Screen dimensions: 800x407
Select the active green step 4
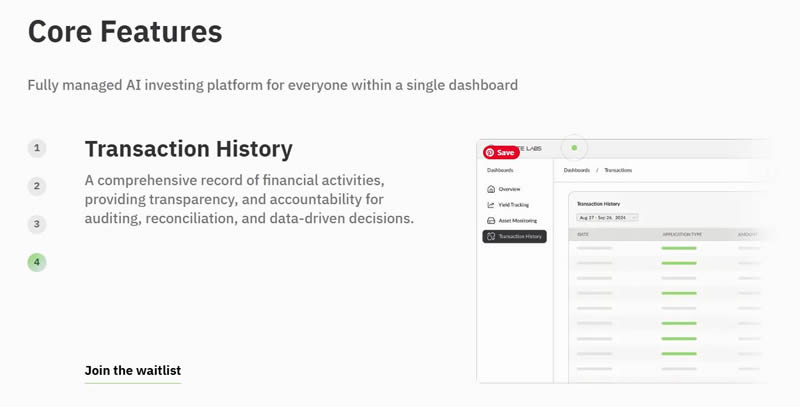click(x=37, y=262)
